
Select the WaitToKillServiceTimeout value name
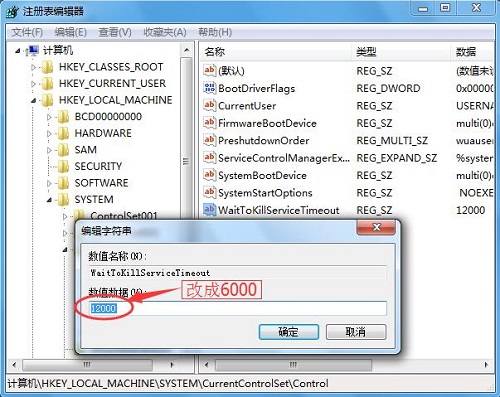pyautogui.click(x=279, y=210)
